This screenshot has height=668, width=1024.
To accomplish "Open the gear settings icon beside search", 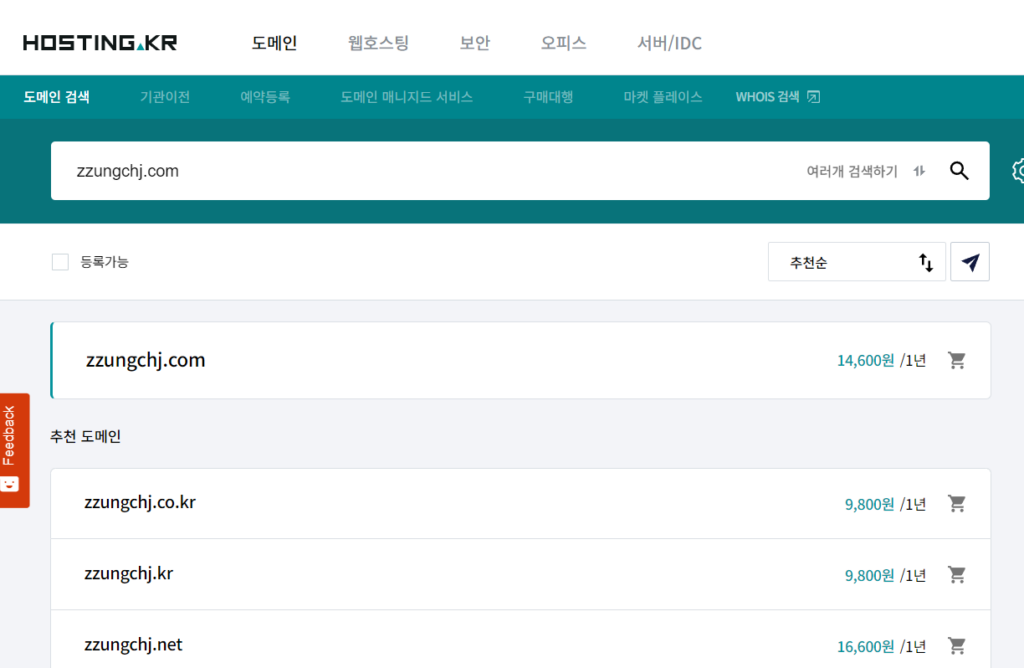I will click(x=1018, y=171).
